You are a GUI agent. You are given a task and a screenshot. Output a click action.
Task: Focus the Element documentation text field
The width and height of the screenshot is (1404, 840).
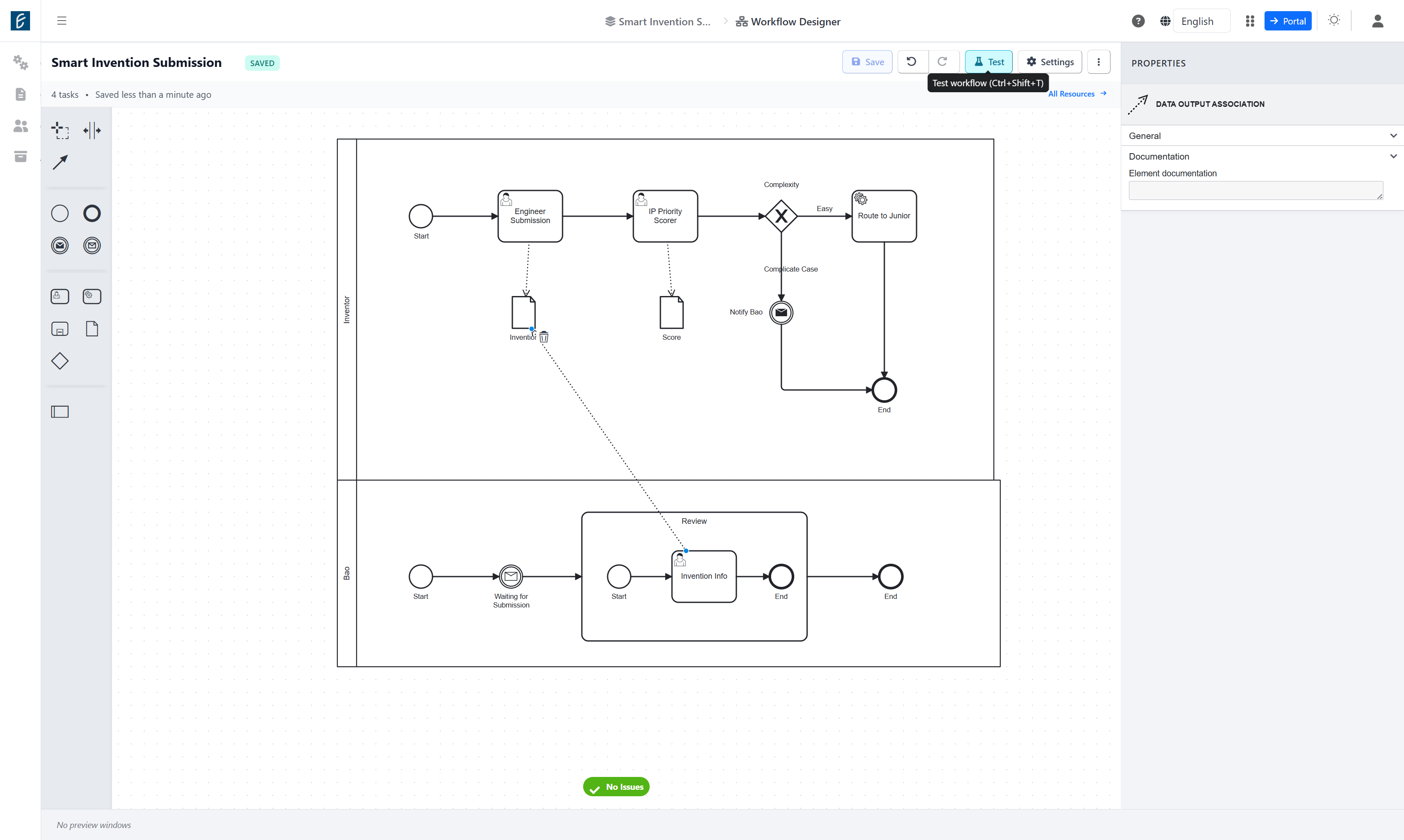tap(1256, 190)
